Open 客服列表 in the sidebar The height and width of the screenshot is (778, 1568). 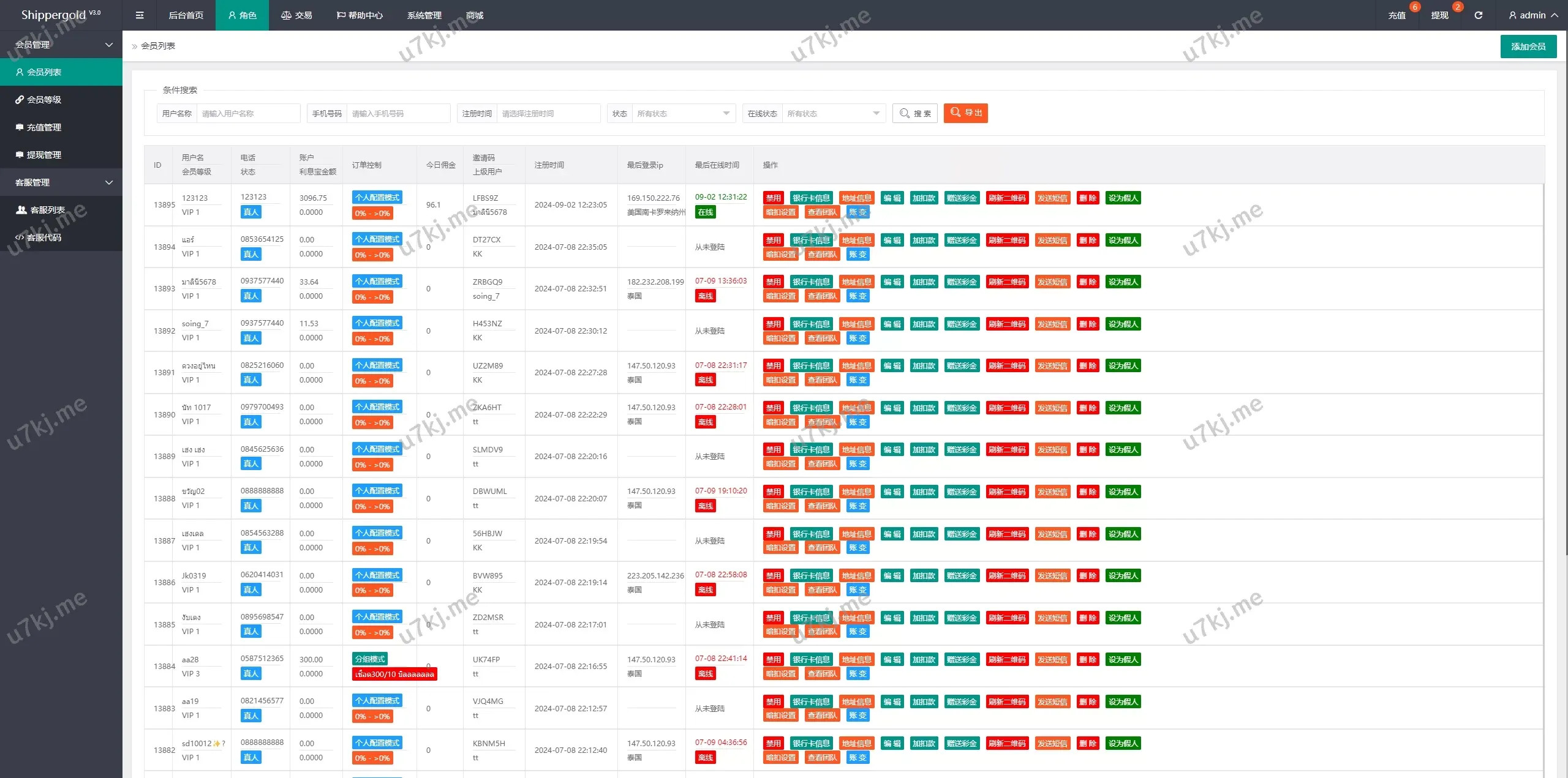[47, 210]
